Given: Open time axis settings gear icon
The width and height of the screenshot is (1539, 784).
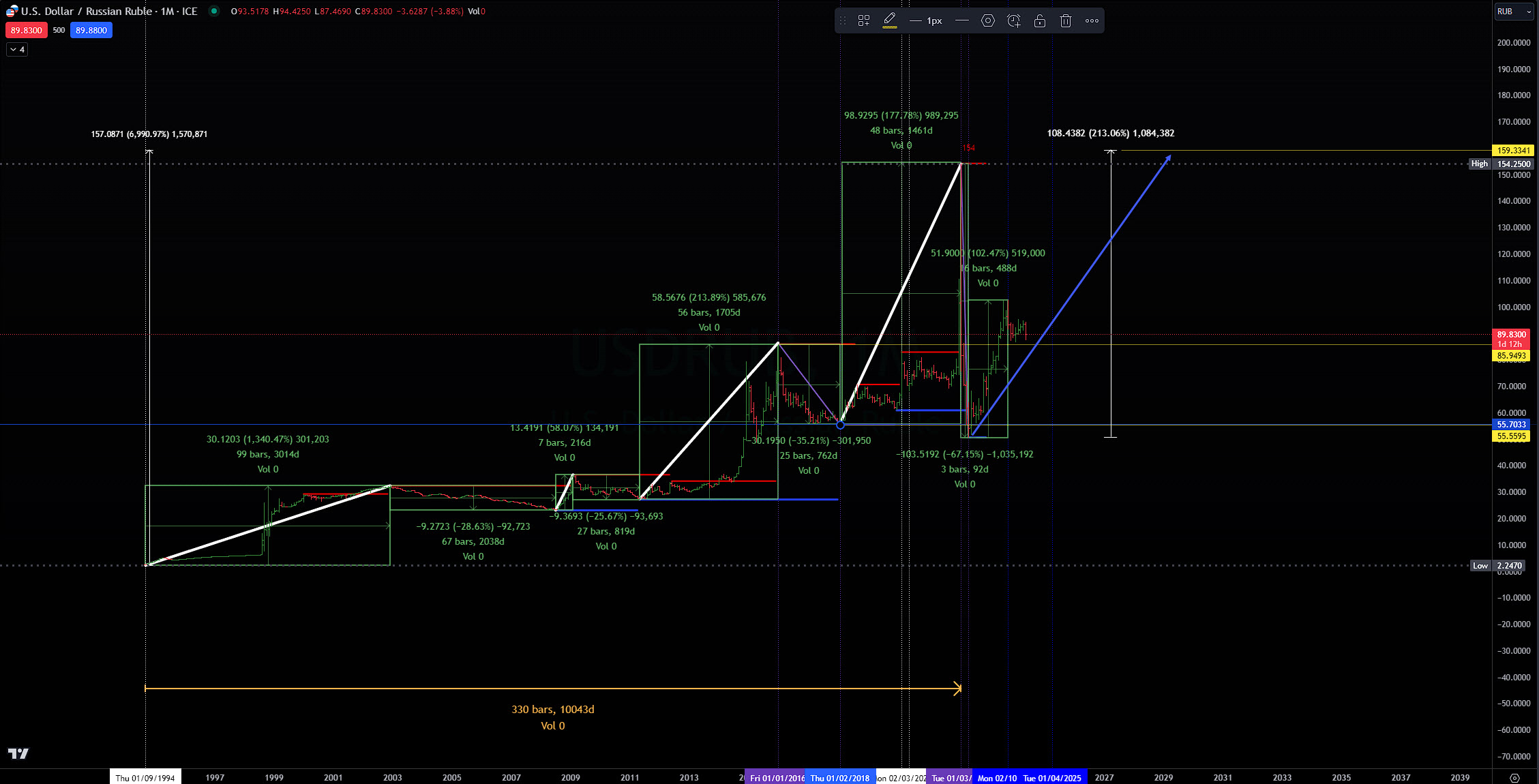Looking at the screenshot, I should point(1514,777).
